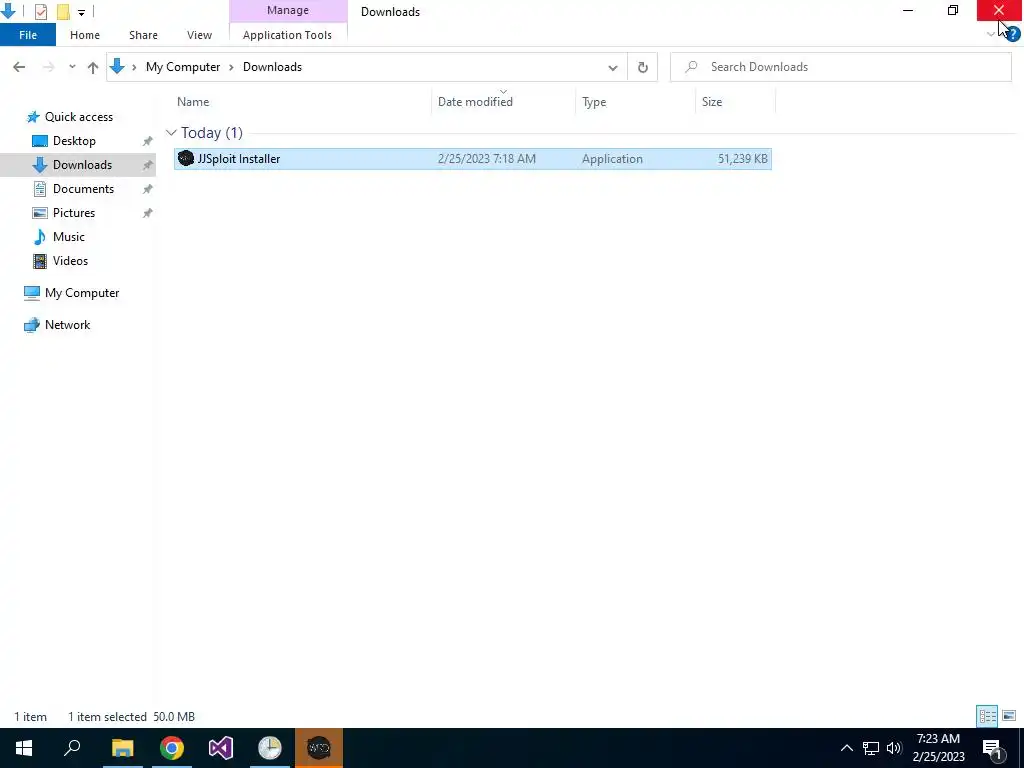The width and height of the screenshot is (1024, 768).
Task: Launch Google Chrome from the taskbar
Action: point(172,748)
